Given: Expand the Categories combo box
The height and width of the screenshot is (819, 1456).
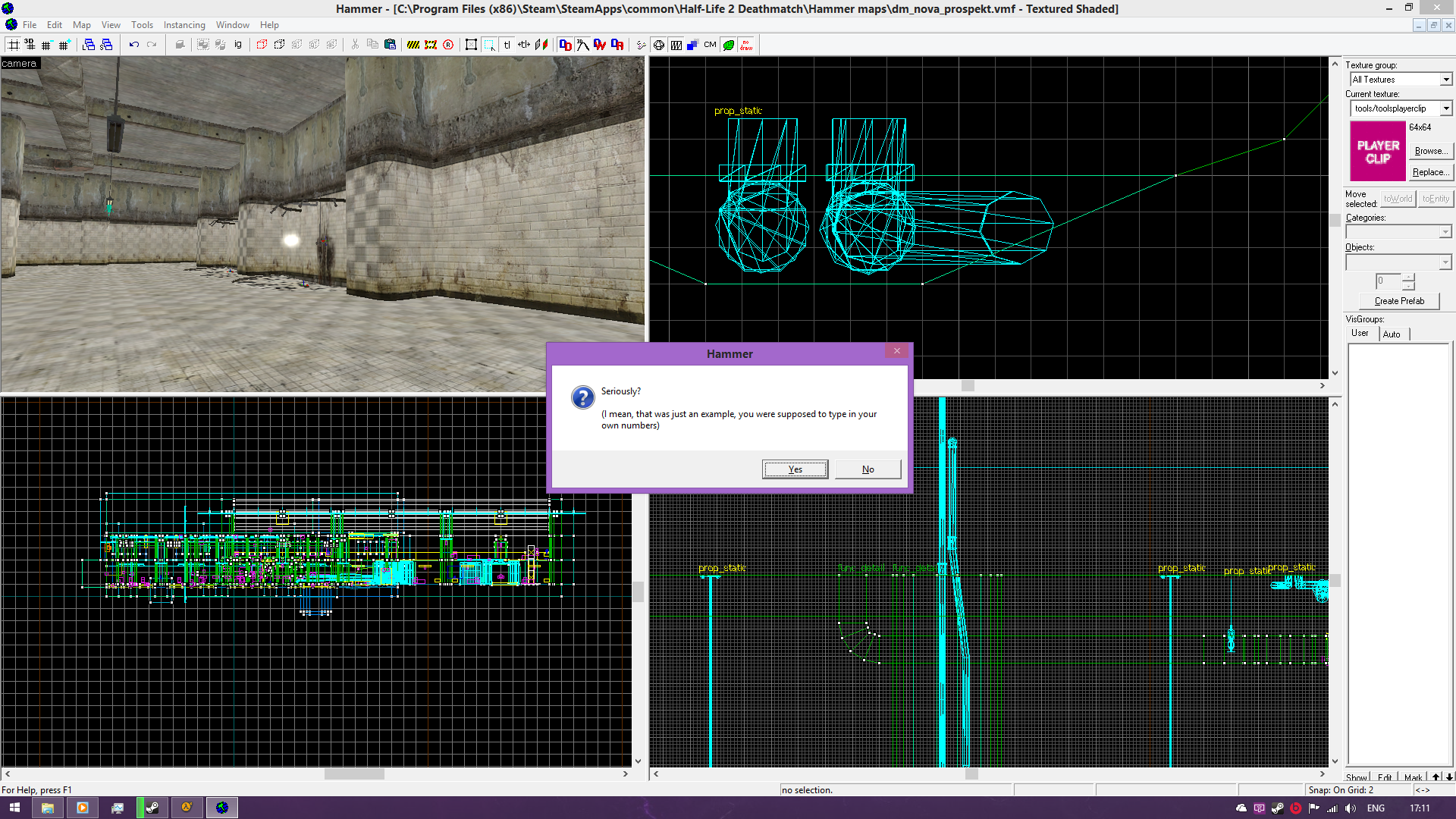Looking at the screenshot, I should (1445, 232).
